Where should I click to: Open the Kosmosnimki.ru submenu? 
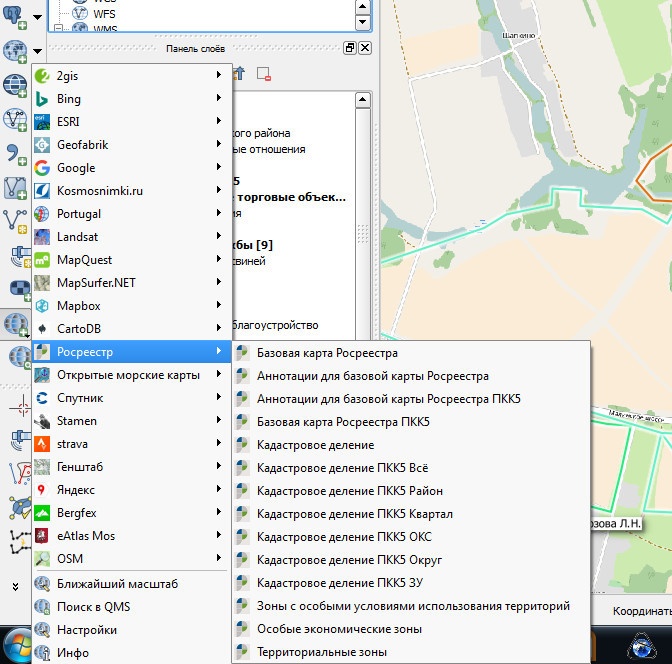[132, 191]
